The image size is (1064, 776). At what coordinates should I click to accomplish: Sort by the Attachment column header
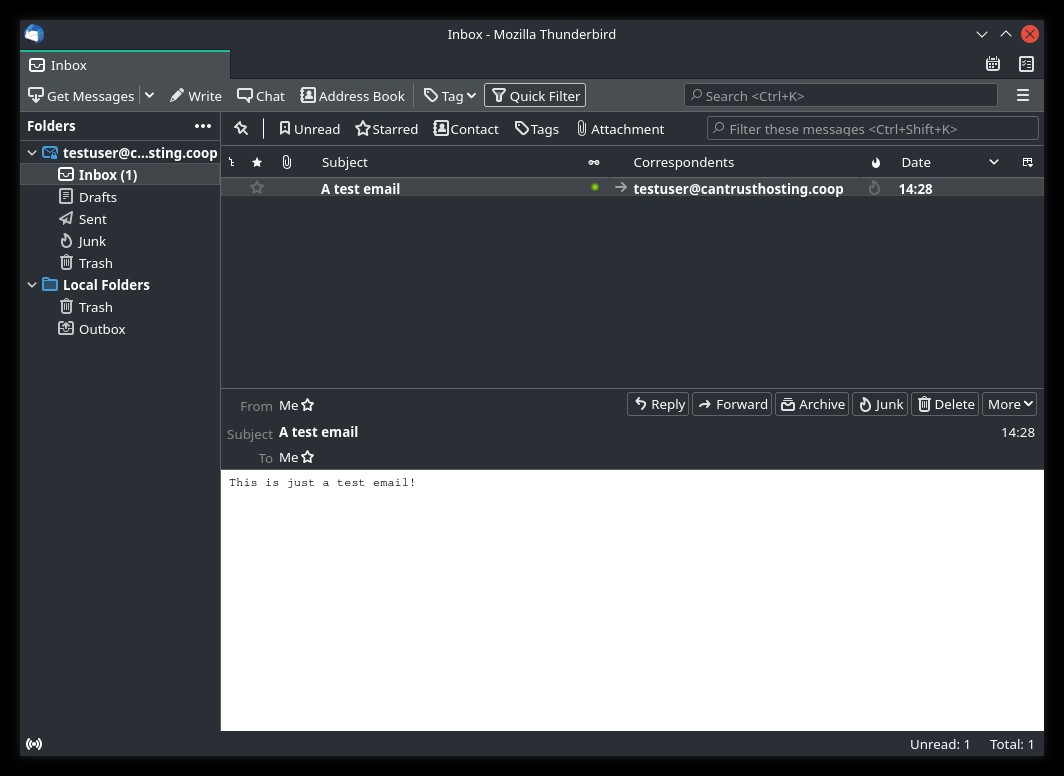(286, 162)
